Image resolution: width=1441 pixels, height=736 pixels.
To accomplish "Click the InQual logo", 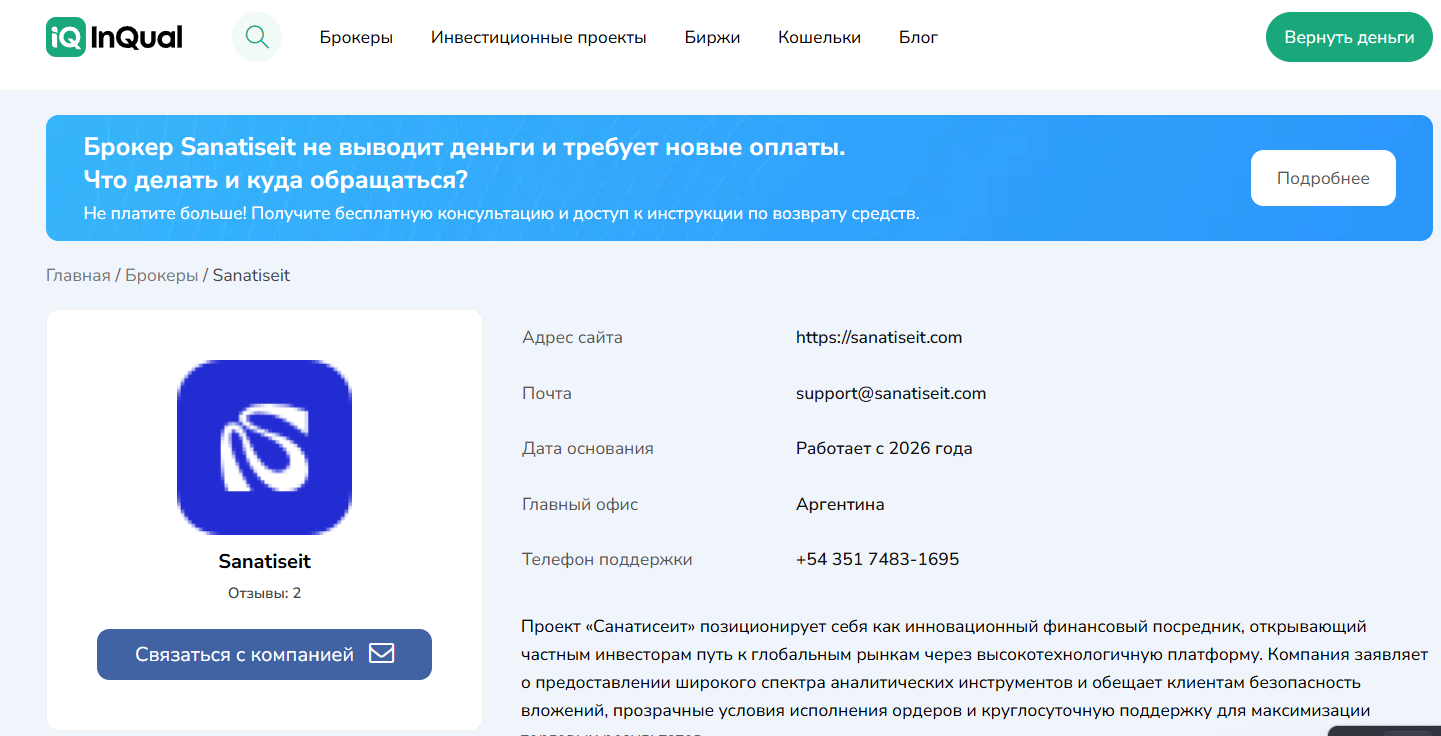I will (x=114, y=37).
